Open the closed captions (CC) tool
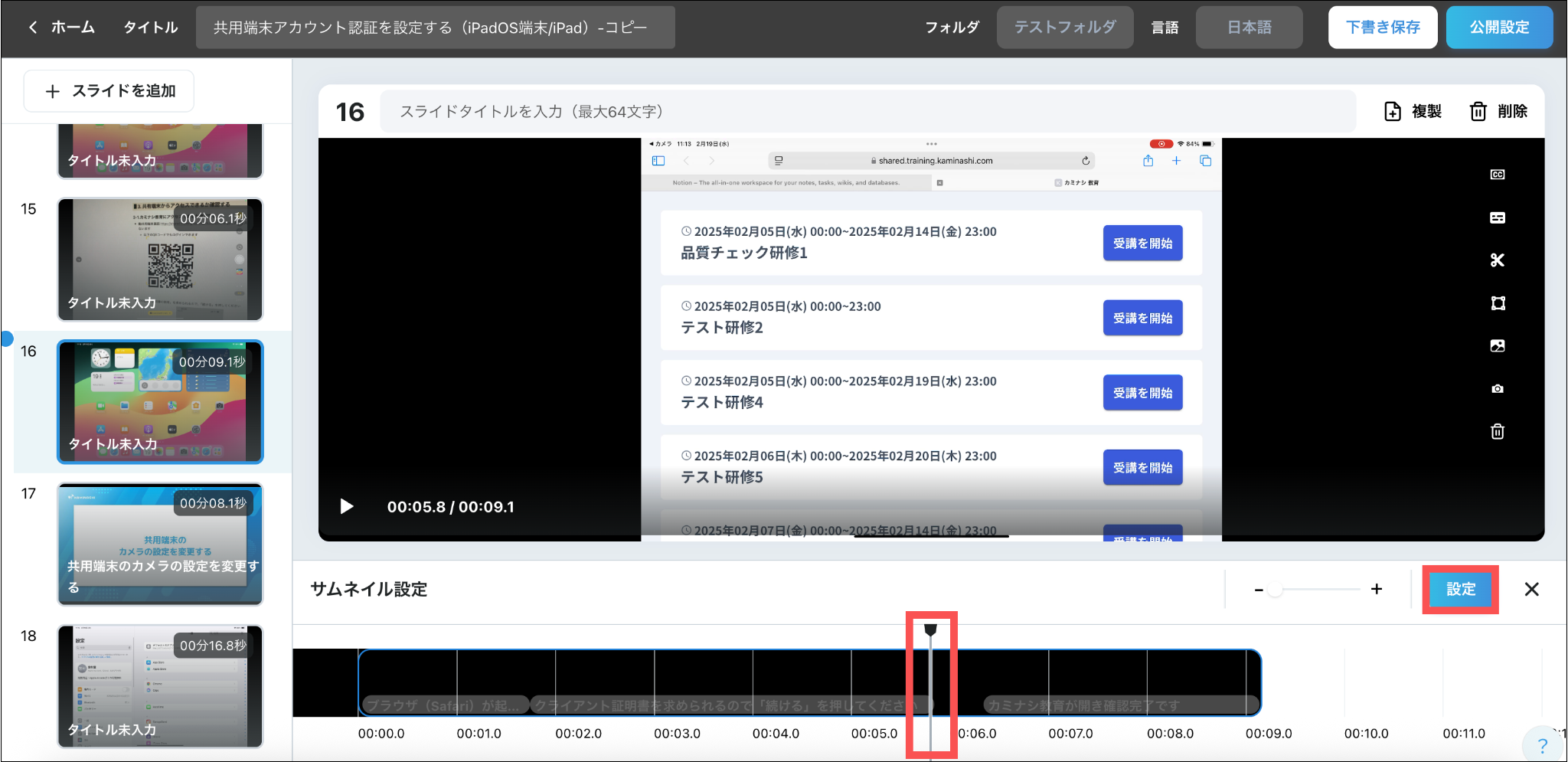 (1498, 175)
